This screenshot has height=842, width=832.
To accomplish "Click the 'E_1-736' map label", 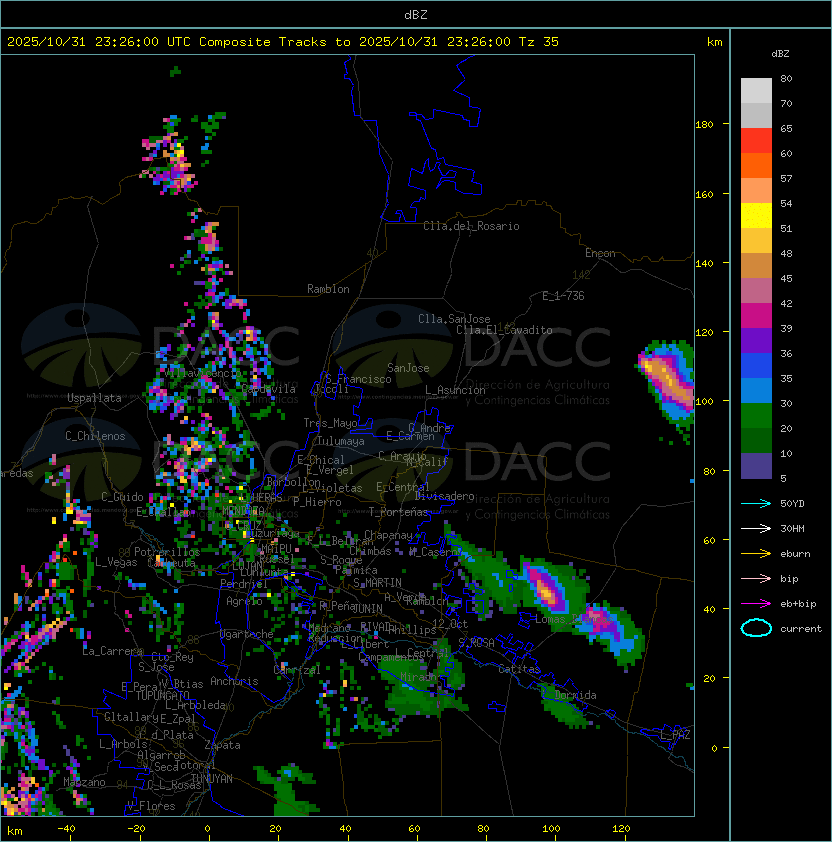I will click(563, 296).
